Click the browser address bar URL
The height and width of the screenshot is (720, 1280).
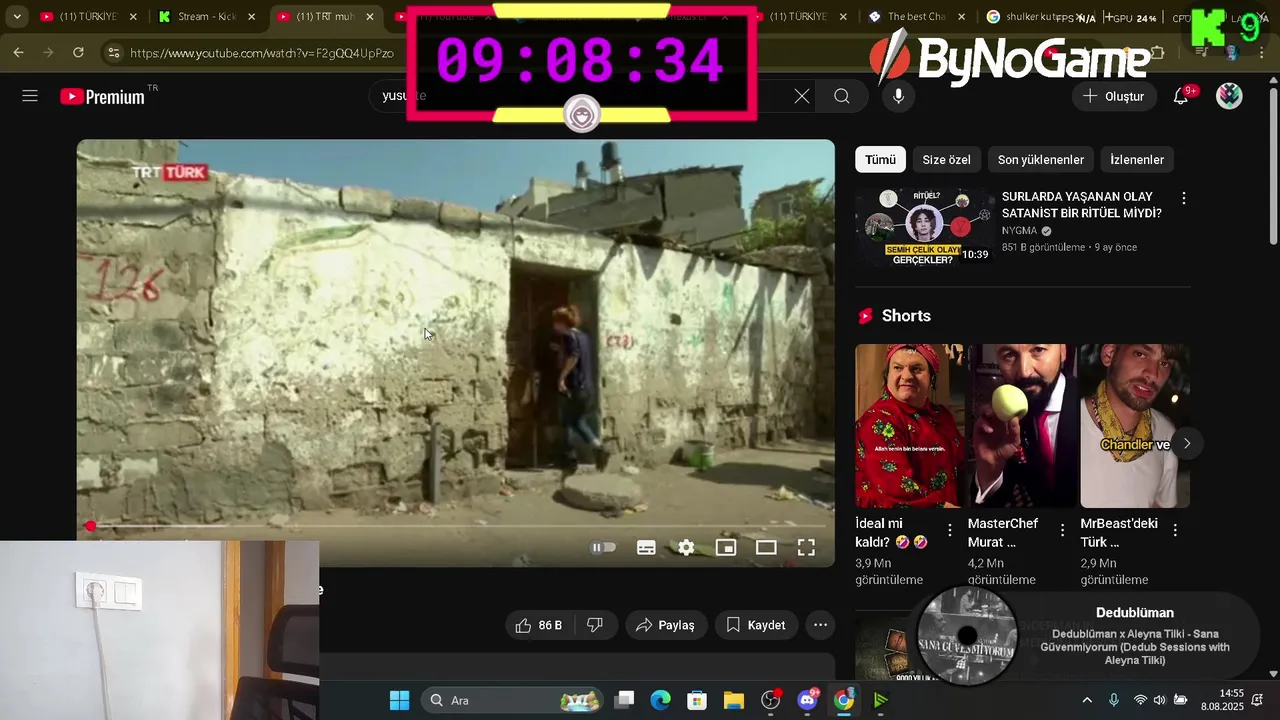click(x=262, y=53)
